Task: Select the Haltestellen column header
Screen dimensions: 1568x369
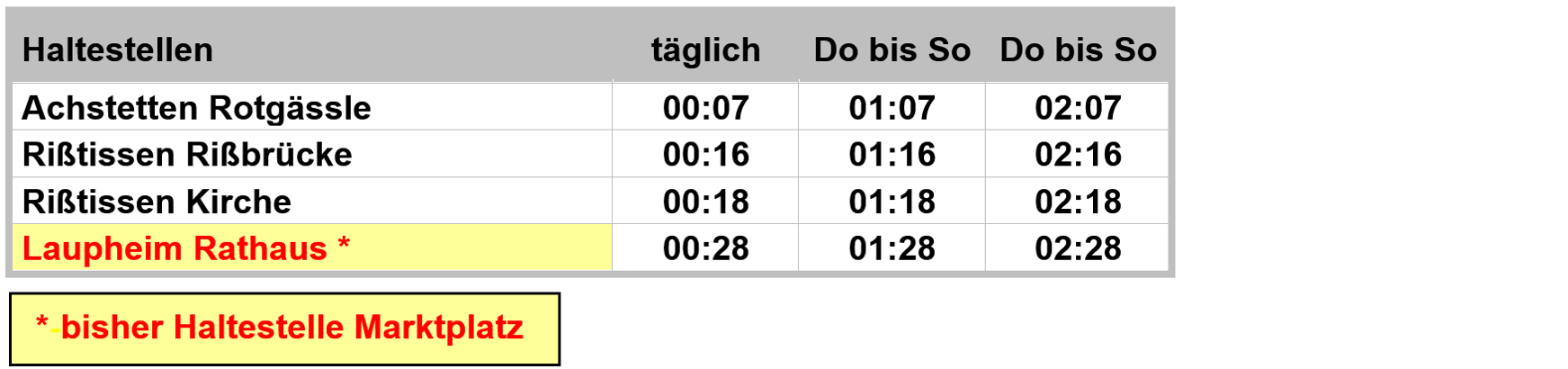Action: tap(118, 50)
